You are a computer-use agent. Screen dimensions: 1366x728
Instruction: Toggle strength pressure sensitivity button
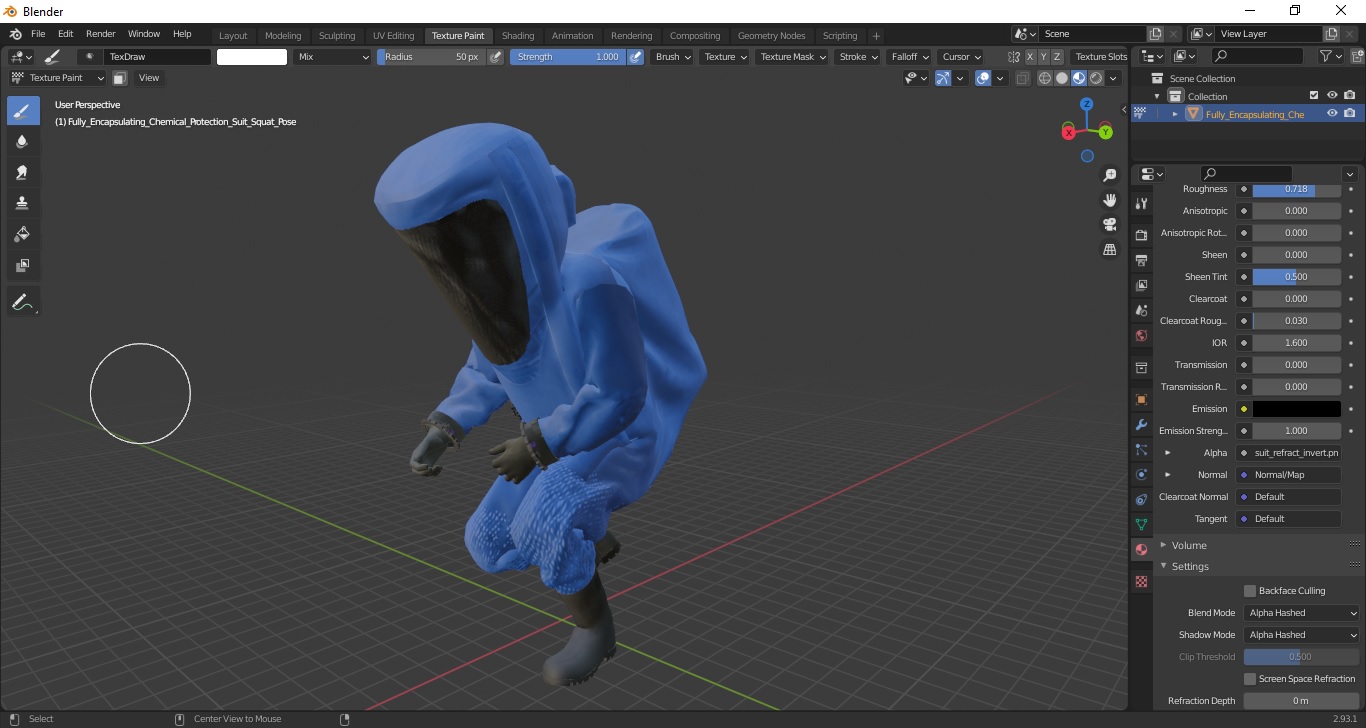(636, 57)
